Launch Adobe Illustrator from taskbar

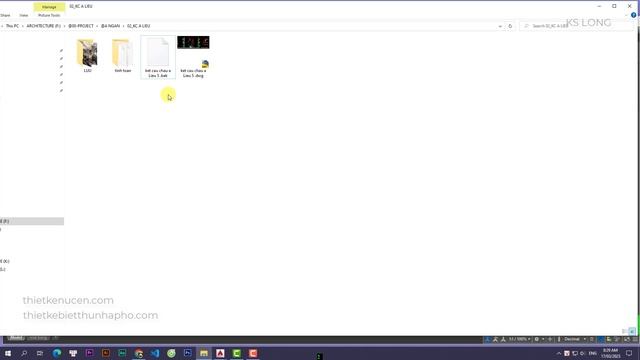point(106,353)
